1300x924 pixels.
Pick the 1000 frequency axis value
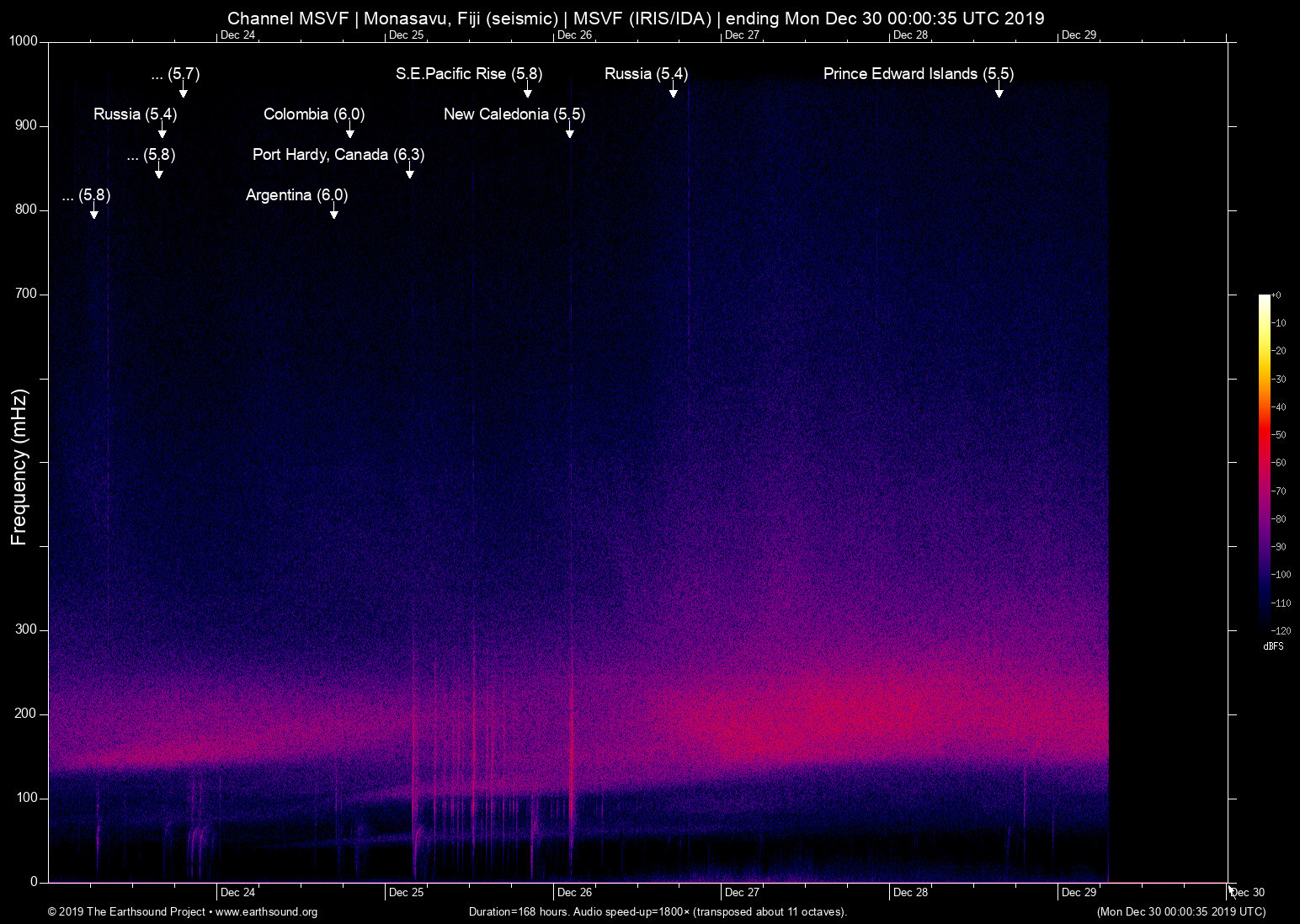pos(24,41)
